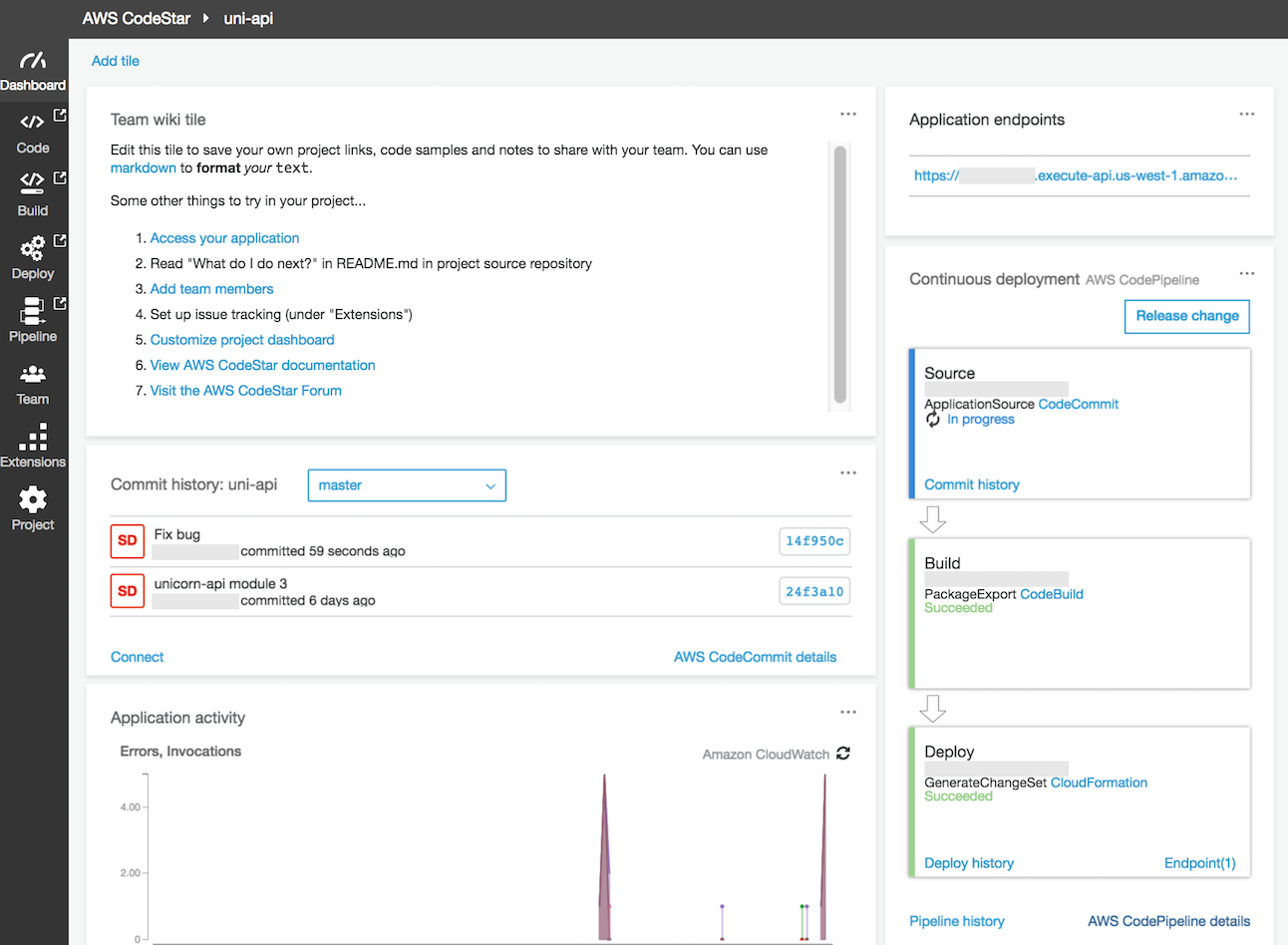Click AWS CodeStar breadcrumb
Screen dimensions: 1288x945
coord(137,18)
